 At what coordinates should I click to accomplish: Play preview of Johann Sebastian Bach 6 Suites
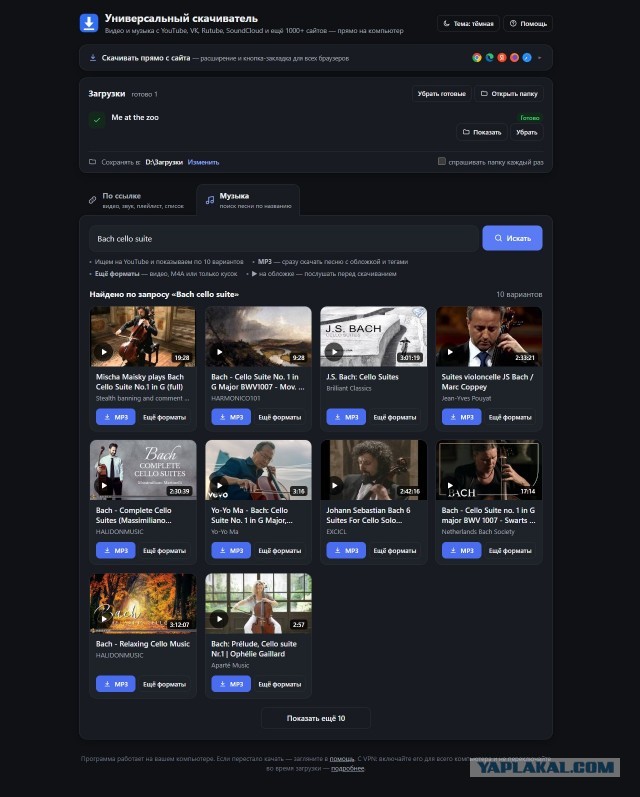334,485
